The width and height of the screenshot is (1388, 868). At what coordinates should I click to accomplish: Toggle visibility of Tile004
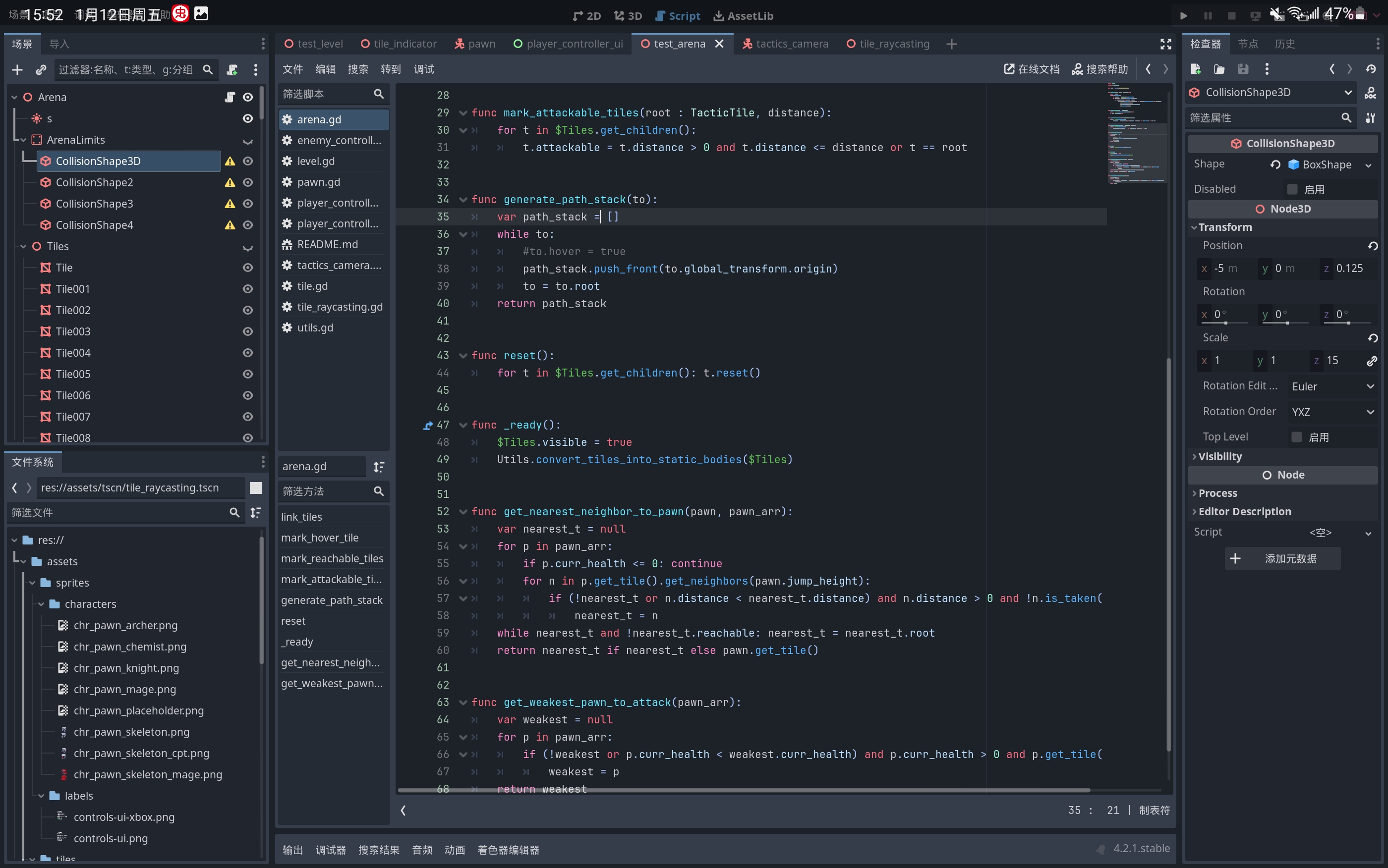point(247,353)
